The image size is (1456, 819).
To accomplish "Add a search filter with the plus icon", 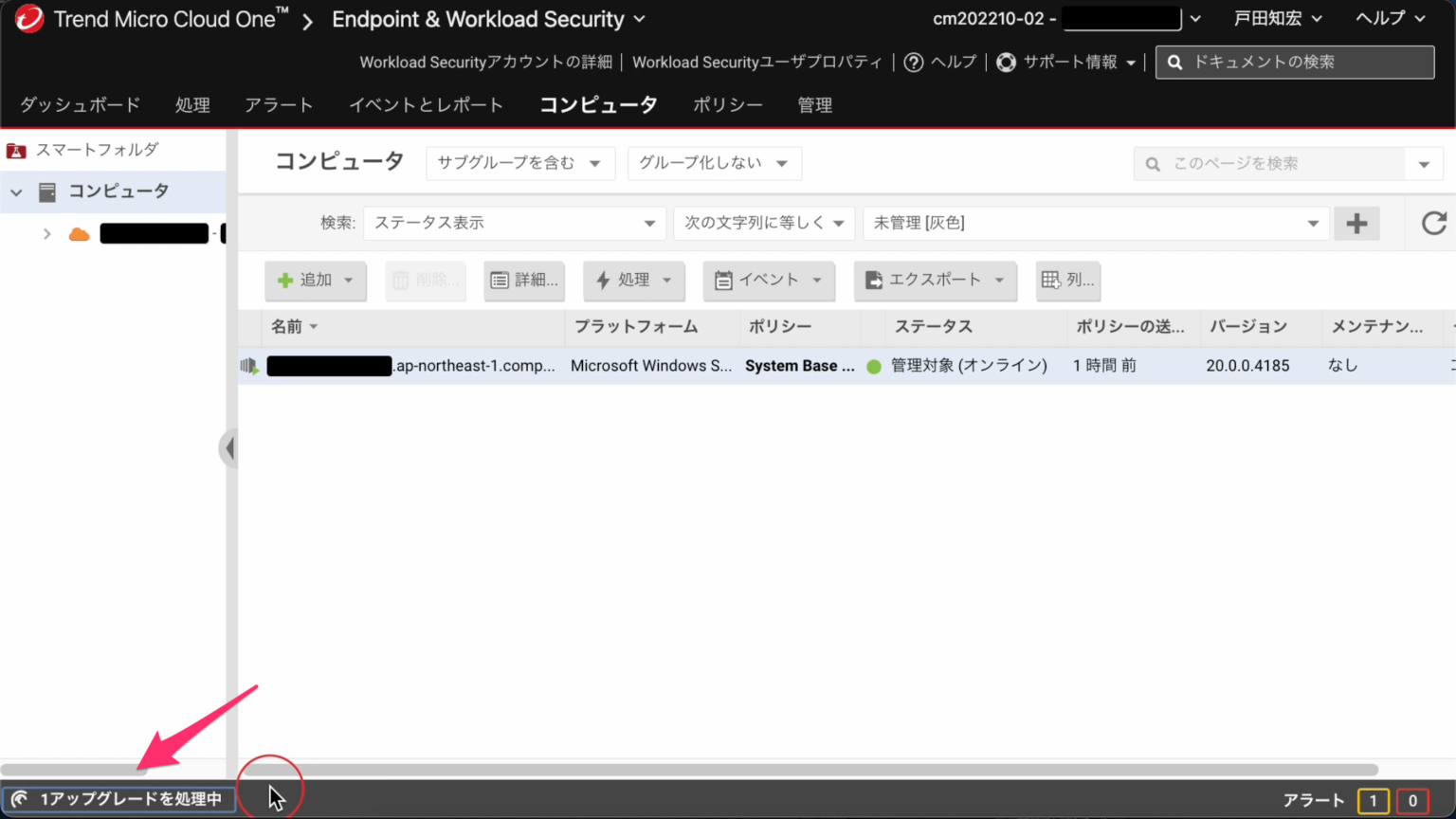I will click(x=1356, y=223).
